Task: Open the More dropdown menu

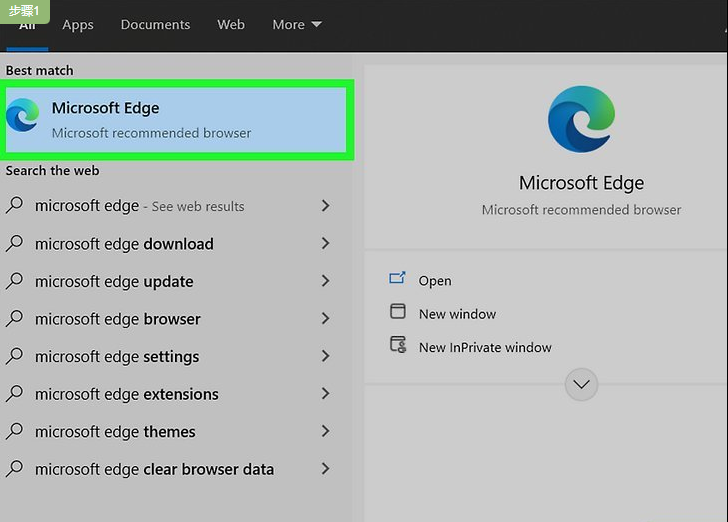Action: [297, 25]
